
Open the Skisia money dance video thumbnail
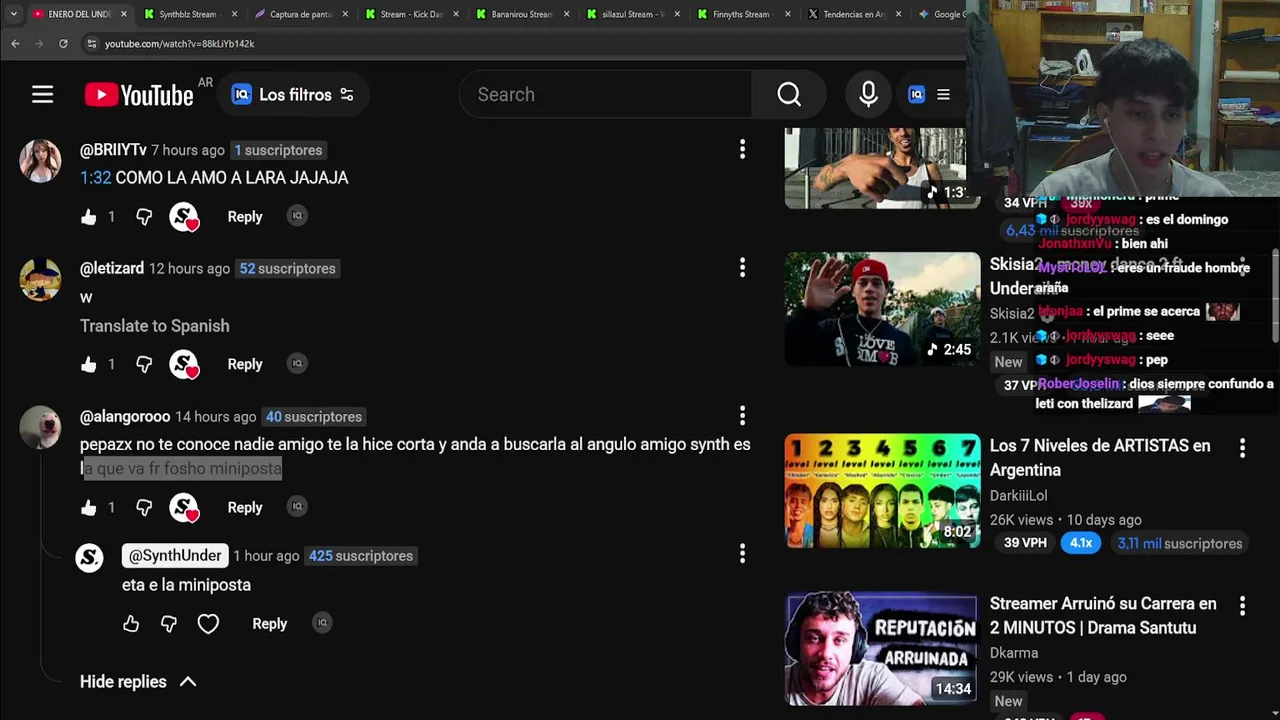pos(882,309)
